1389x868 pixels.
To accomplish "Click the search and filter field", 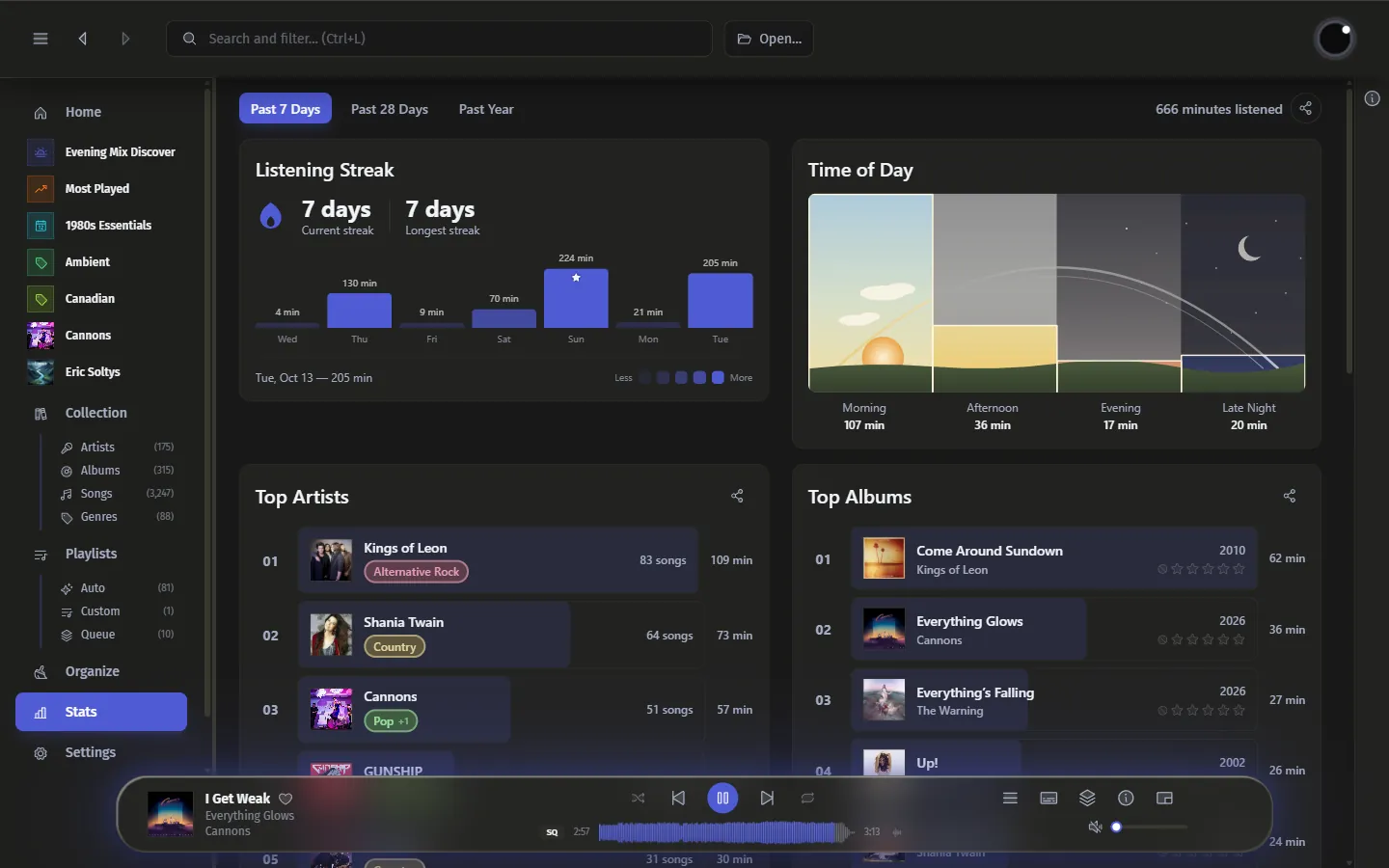I will click(x=439, y=39).
